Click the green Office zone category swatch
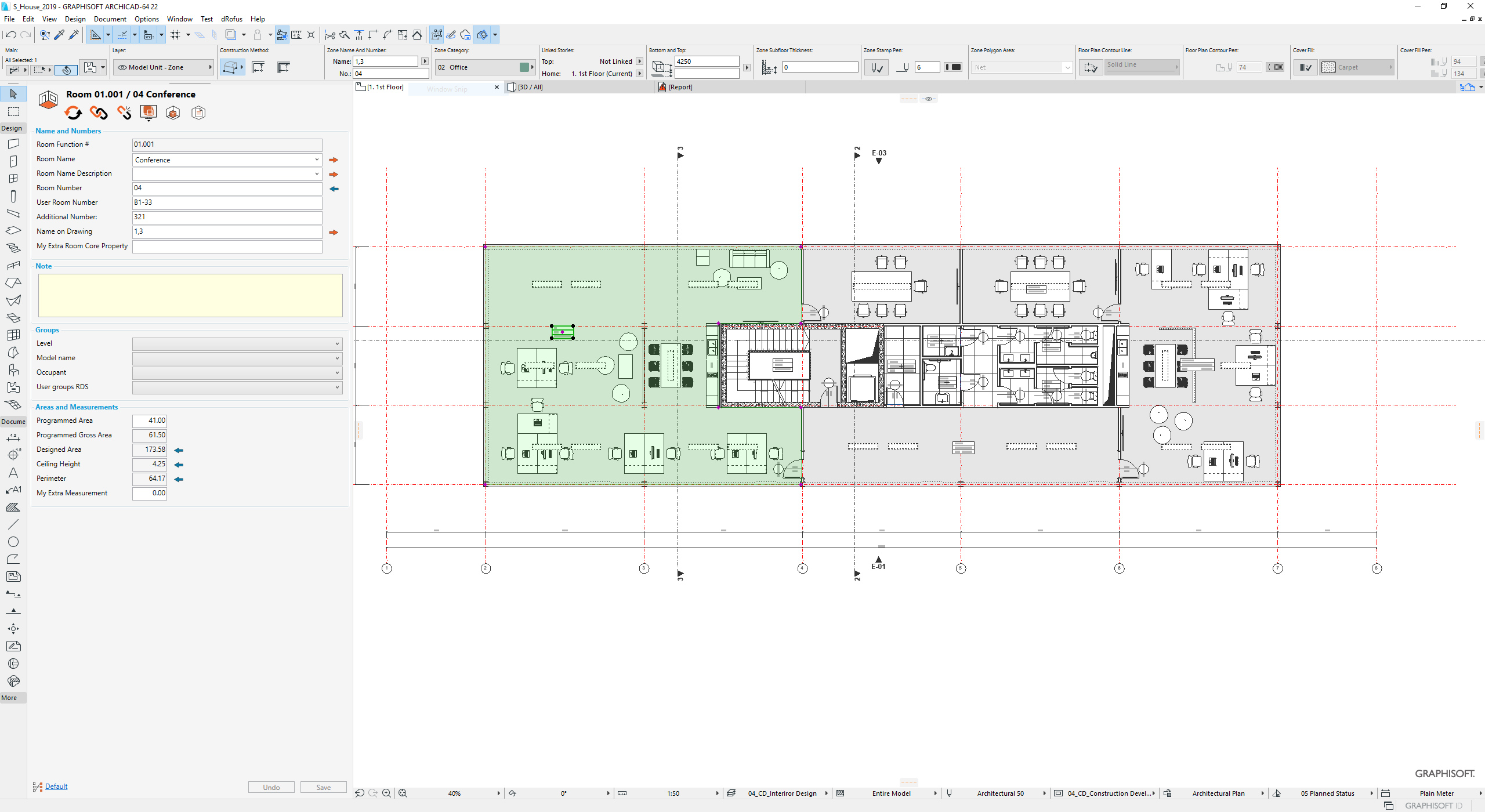 pyautogui.click(x=524, y=67)
